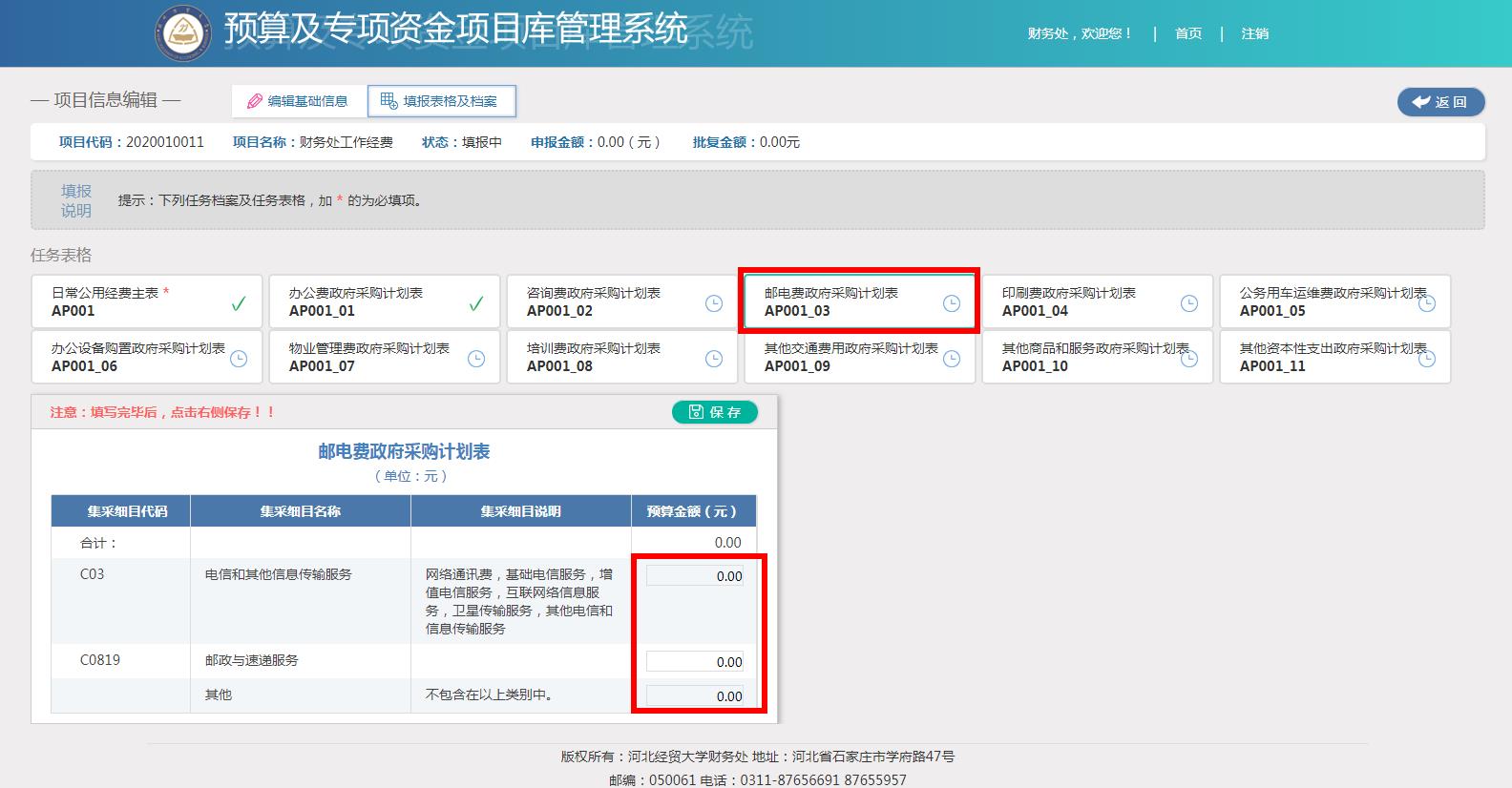
Task: Click the clock icon on AP001_03 card
Action: pyautogui.click(x=952, y=303)
